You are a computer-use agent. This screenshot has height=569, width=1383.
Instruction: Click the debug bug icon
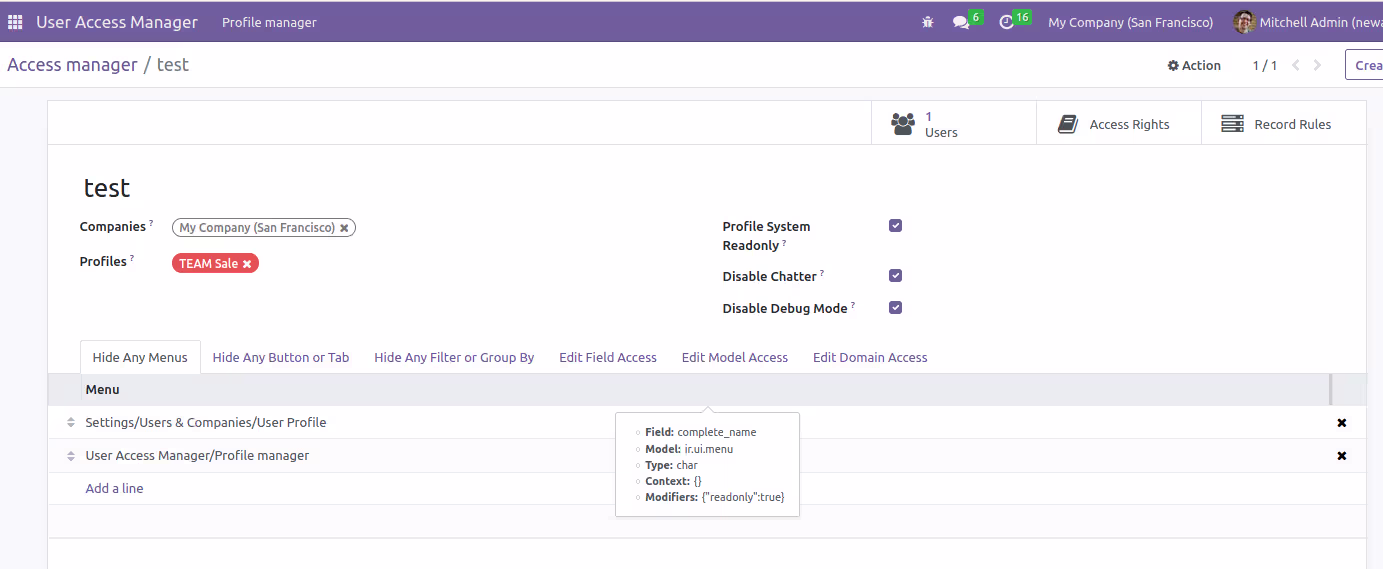click(928, 22)
